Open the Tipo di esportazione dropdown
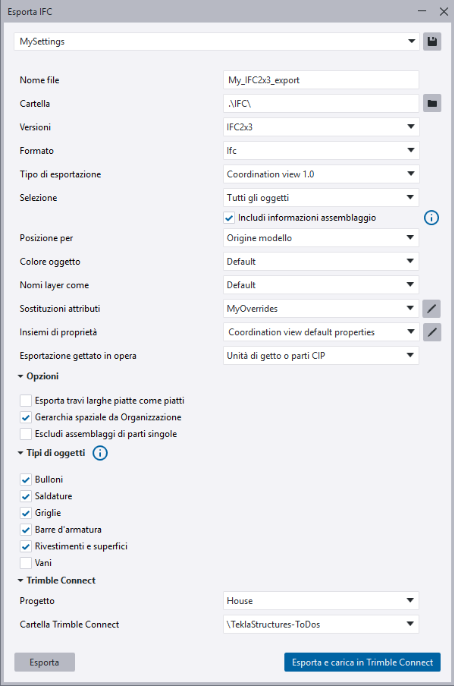Viewport: 454px width, 686px height. click(x=321, y=174)
